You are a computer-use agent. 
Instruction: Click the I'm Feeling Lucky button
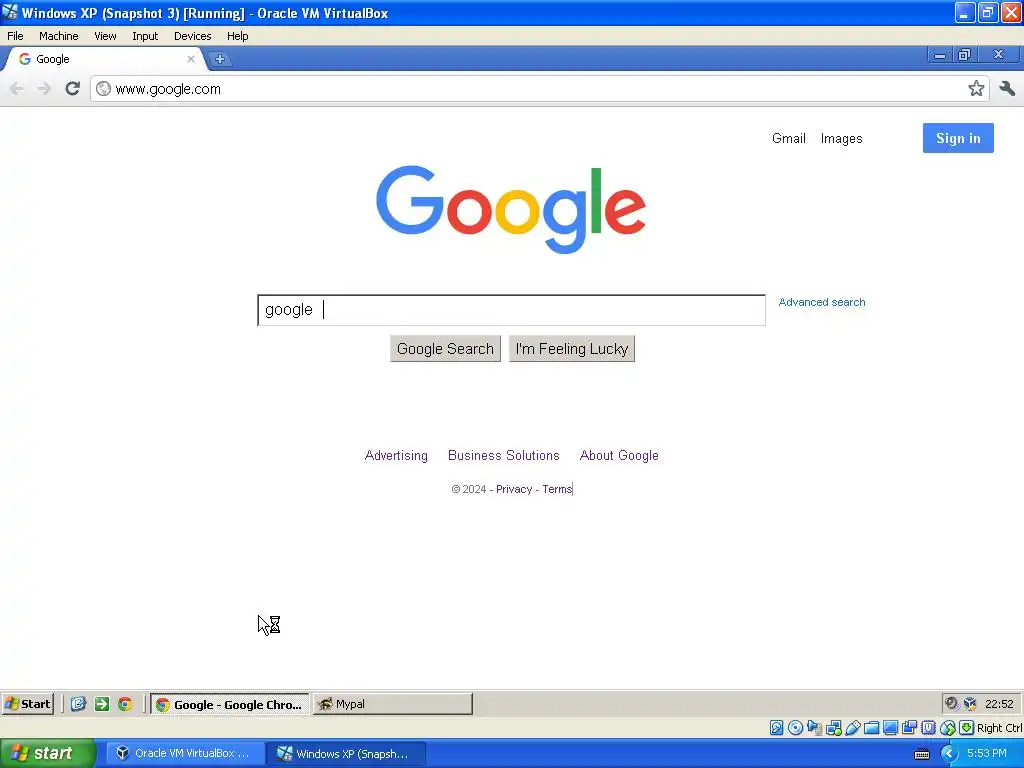coord(571,349)
